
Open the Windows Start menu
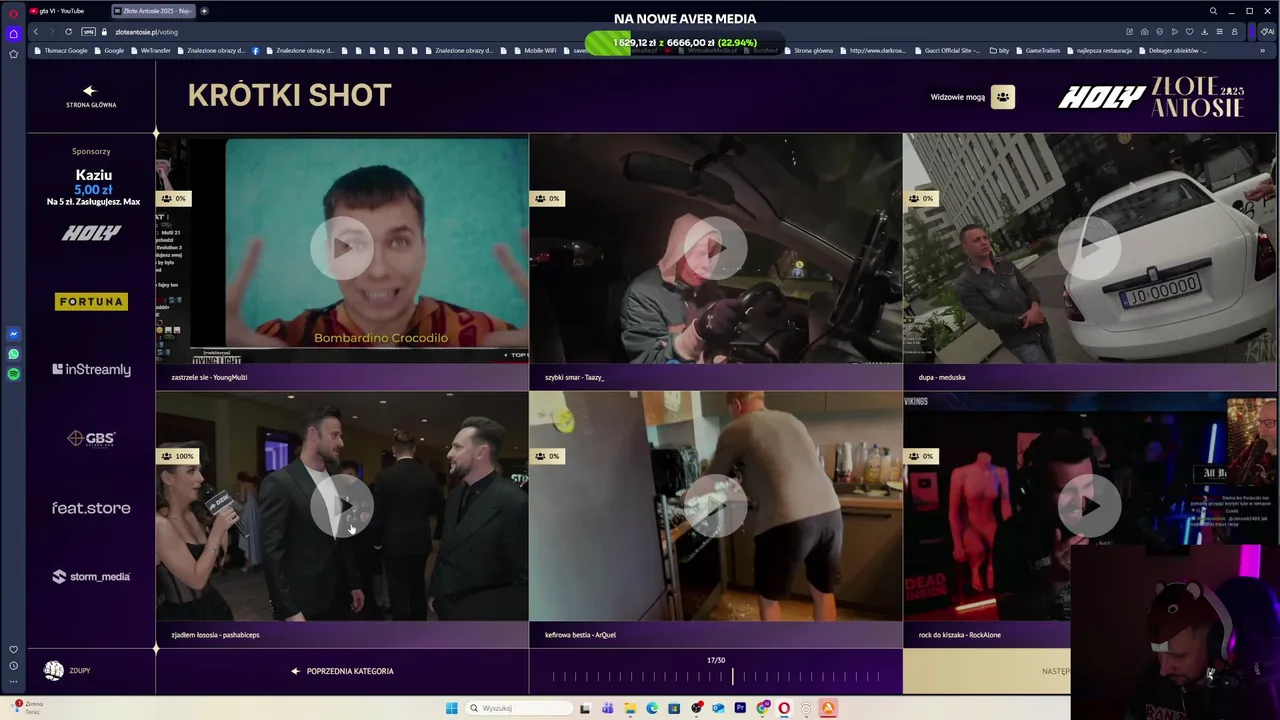pos(452,708)
